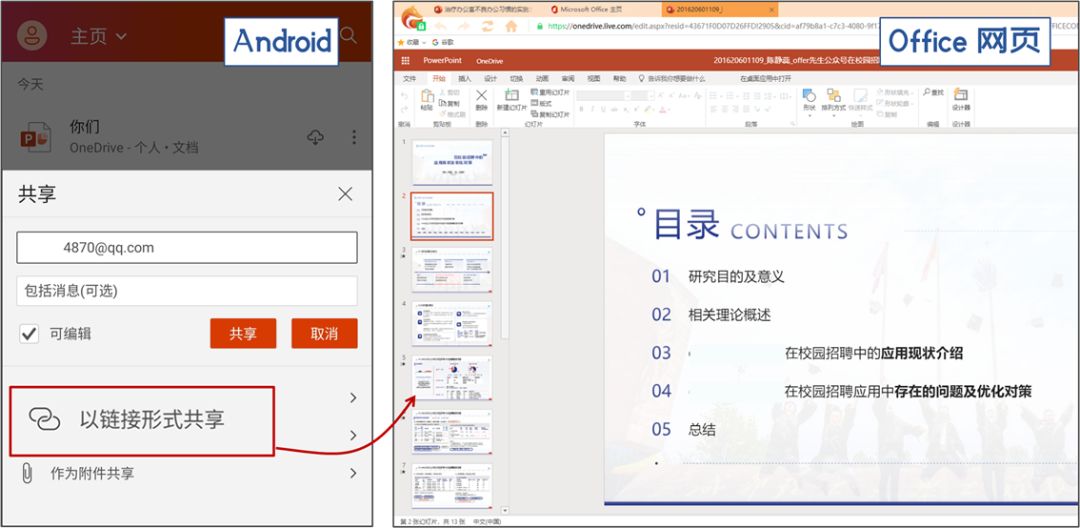The width and height of the screenshot is (1080, 528).
Task: Click 重用幻灯片 in the ribbon
Action: [x=550, y=92]
